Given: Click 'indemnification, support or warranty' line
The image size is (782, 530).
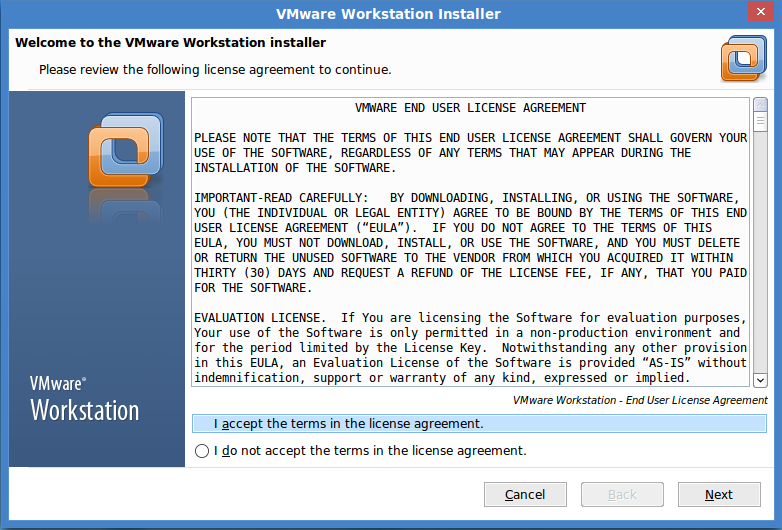Looking at the screenshot, I should click(442, 377).
